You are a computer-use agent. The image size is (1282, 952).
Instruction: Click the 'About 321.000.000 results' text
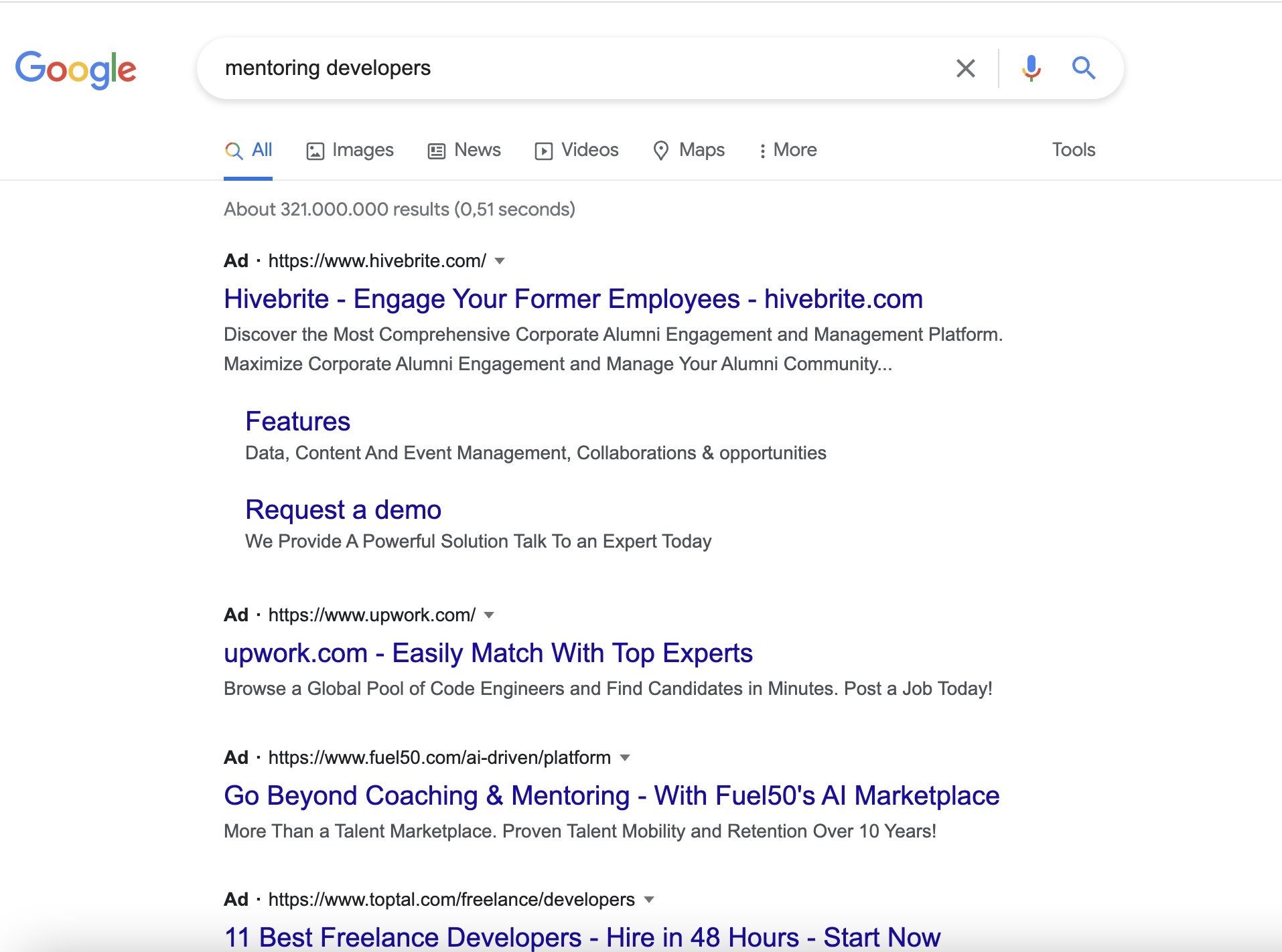[x=400, y=210]
